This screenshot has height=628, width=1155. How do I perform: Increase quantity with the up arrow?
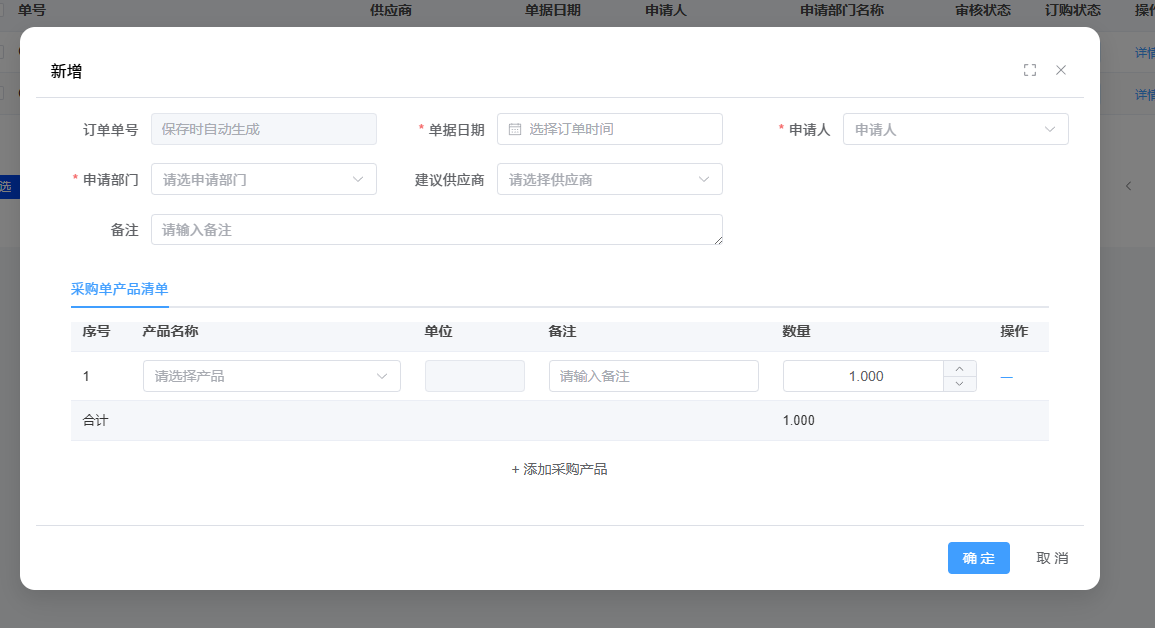pos(960,369)
